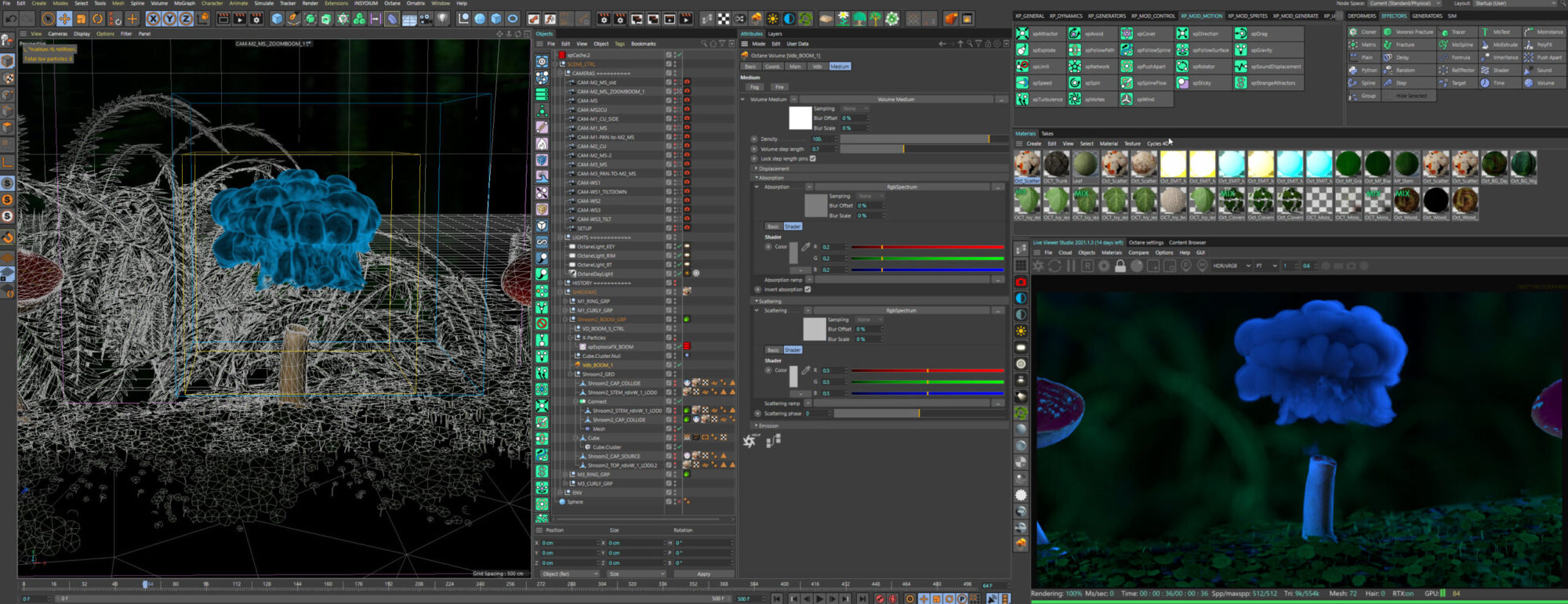
Task: Toggle enable checkmark on OctaneLight_KEY
Action: tap(680, 246)
